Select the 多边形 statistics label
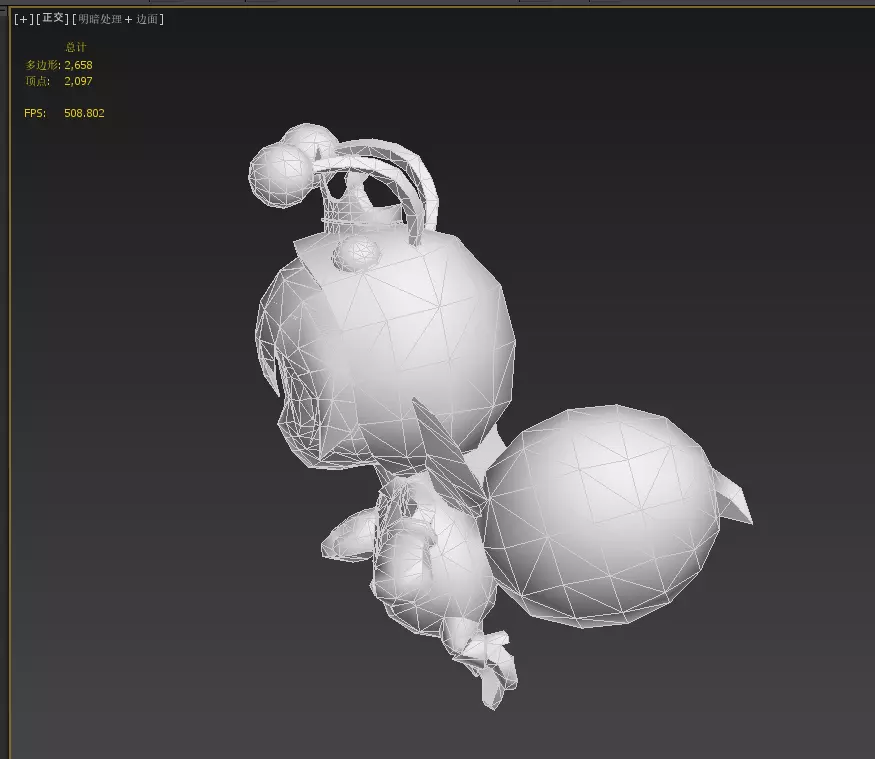Image resolution: width=875 pixels, height=759 pixels. click(42, 65)
